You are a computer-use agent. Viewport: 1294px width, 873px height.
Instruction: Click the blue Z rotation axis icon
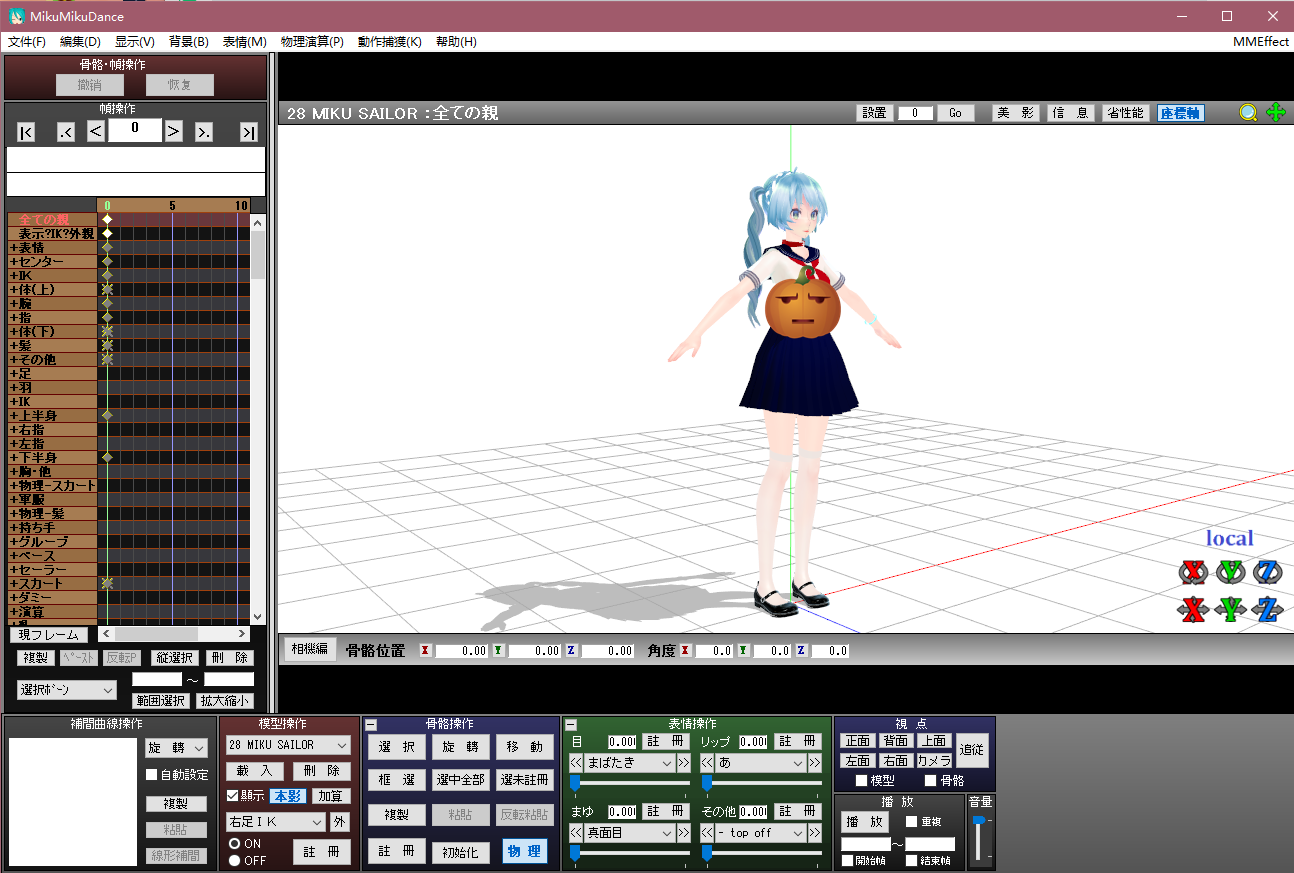point(1267,572)
